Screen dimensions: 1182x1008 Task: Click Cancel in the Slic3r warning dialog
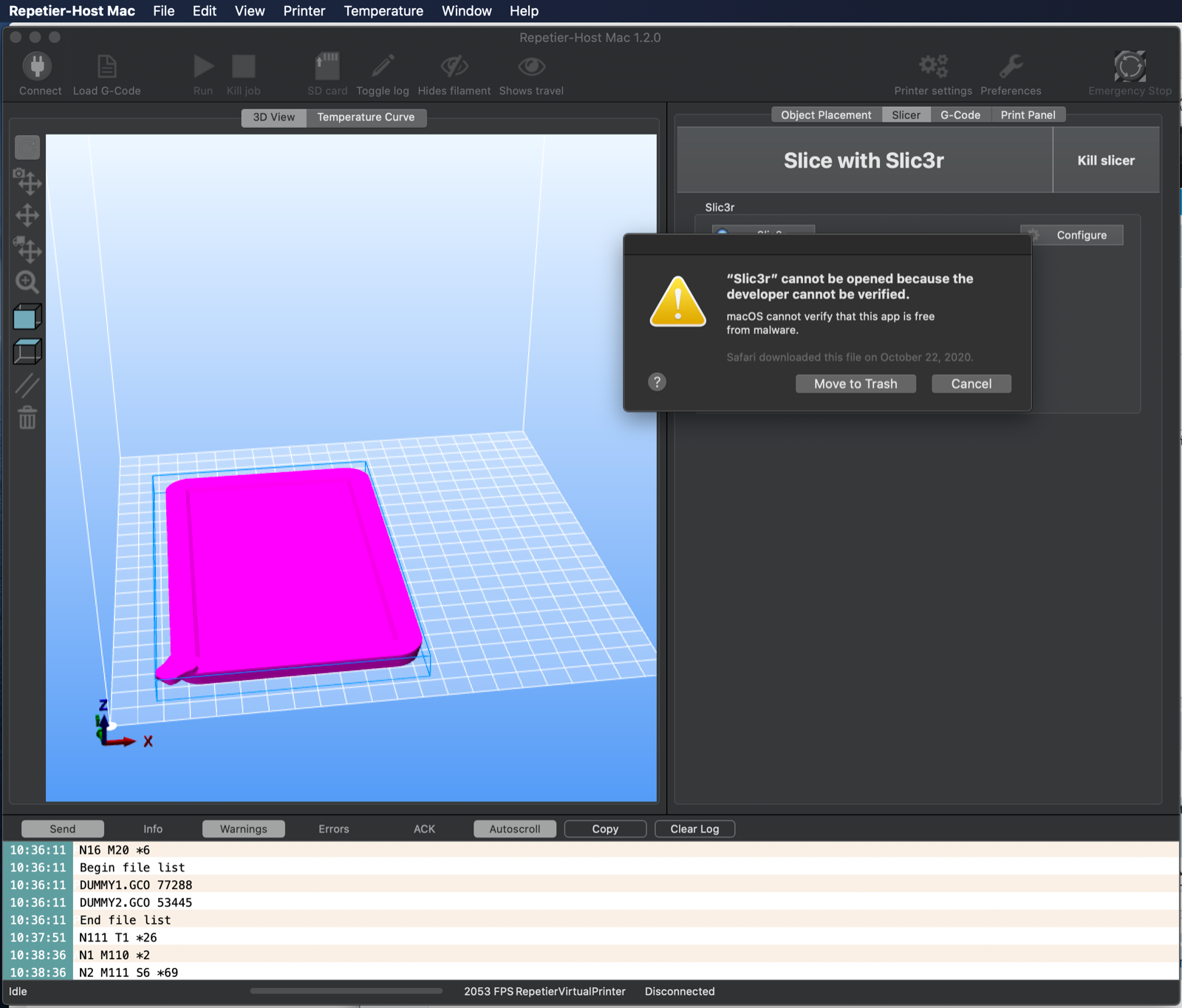tap(971, 384)
